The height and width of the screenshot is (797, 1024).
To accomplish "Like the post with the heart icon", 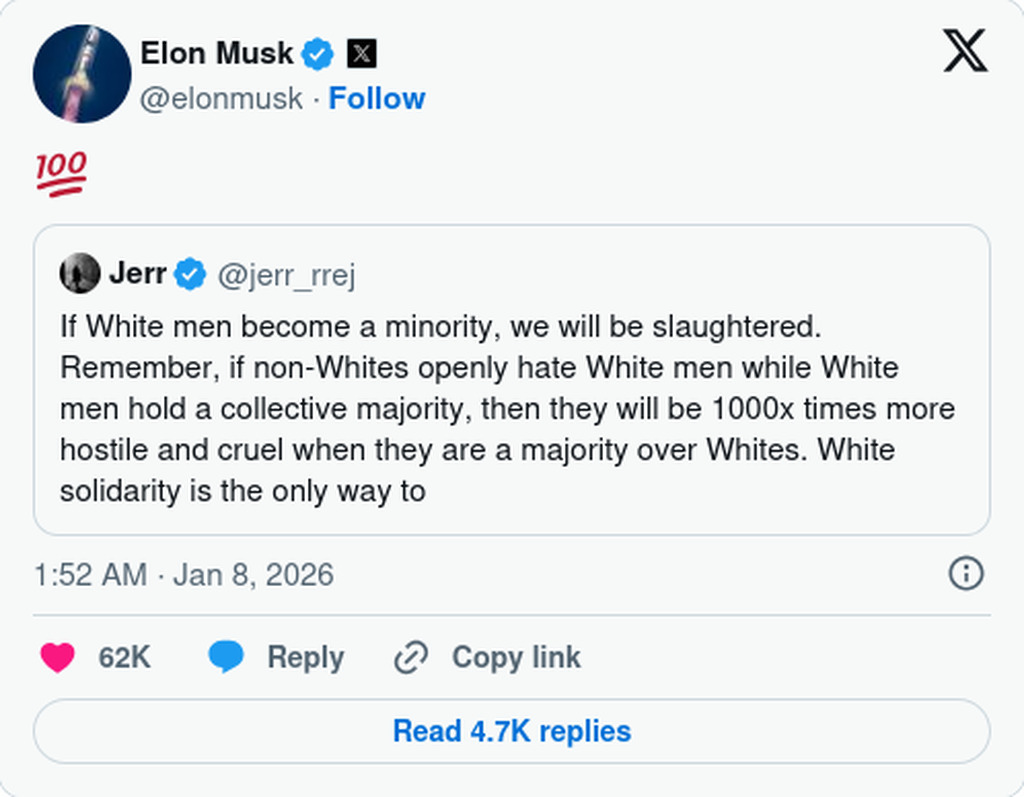I will pyautogui.click(x=58, y=657).
